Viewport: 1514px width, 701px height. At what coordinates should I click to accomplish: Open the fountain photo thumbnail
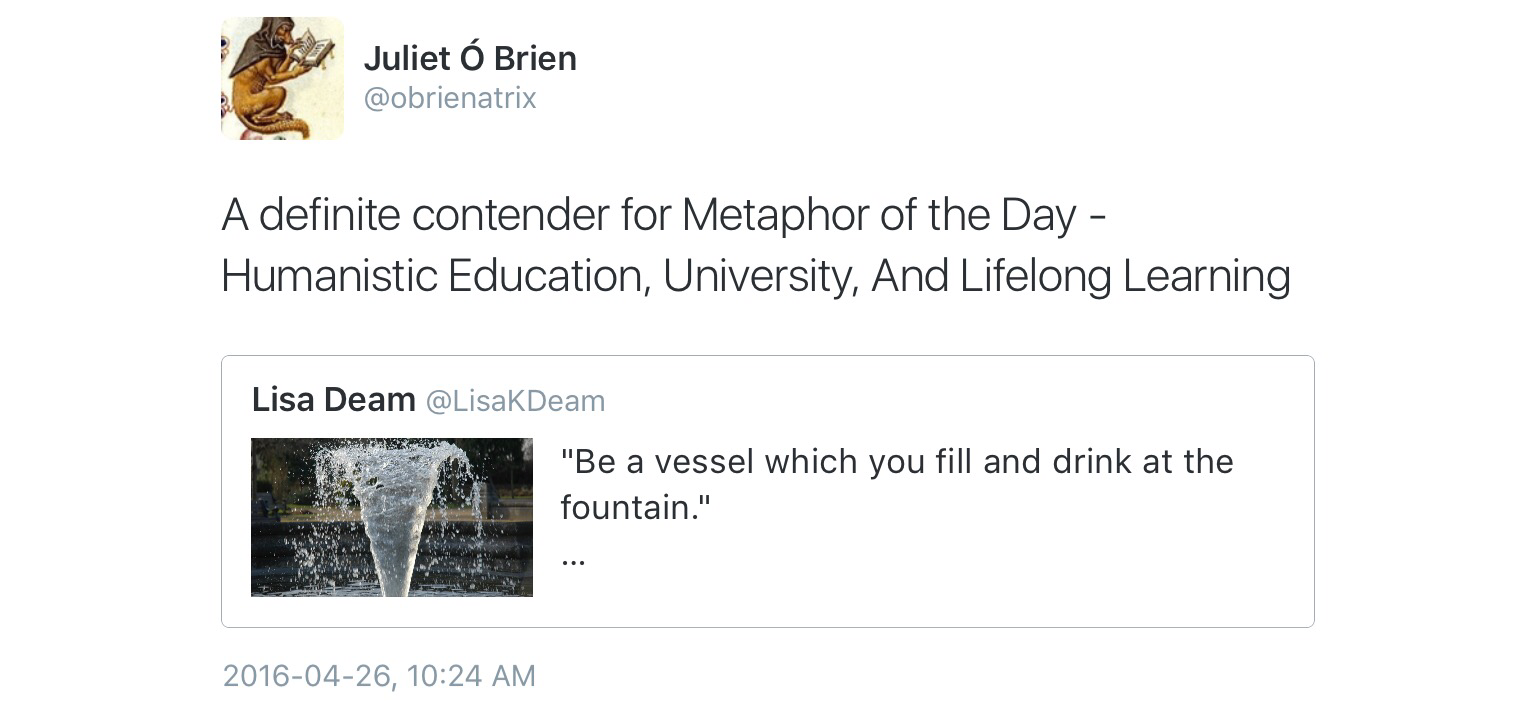[x=391, y=517]
